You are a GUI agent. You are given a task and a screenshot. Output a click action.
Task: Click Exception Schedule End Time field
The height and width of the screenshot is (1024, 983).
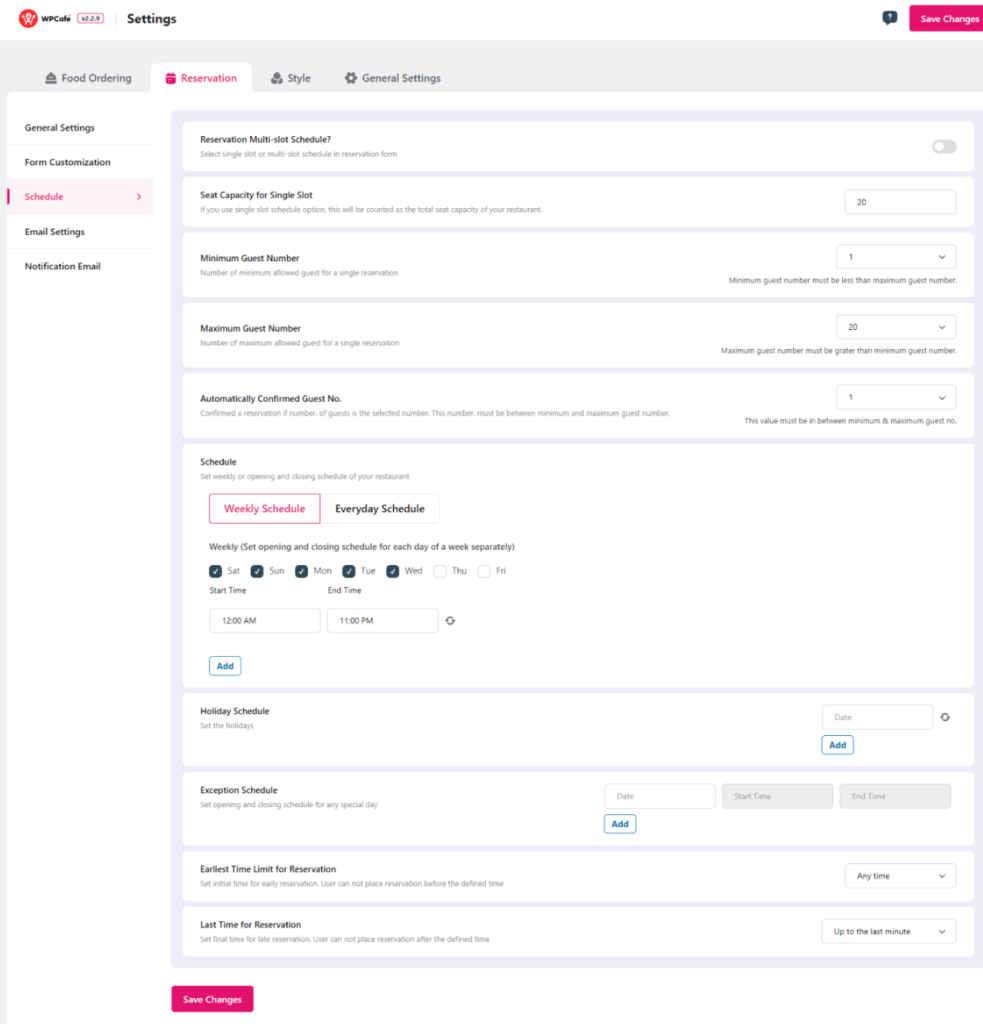[895, 796]
